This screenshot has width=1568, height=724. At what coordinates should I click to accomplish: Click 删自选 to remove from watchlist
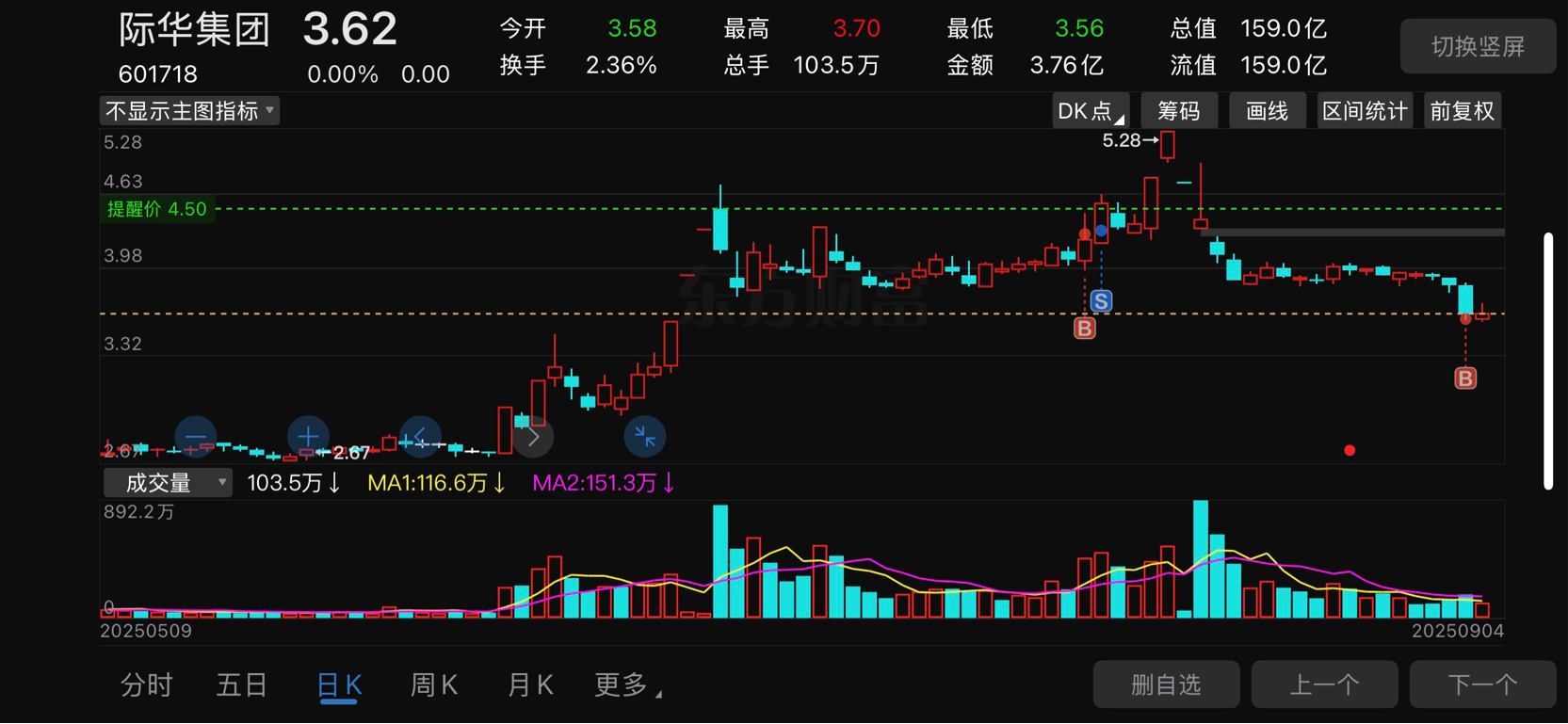coord(1166,684)
